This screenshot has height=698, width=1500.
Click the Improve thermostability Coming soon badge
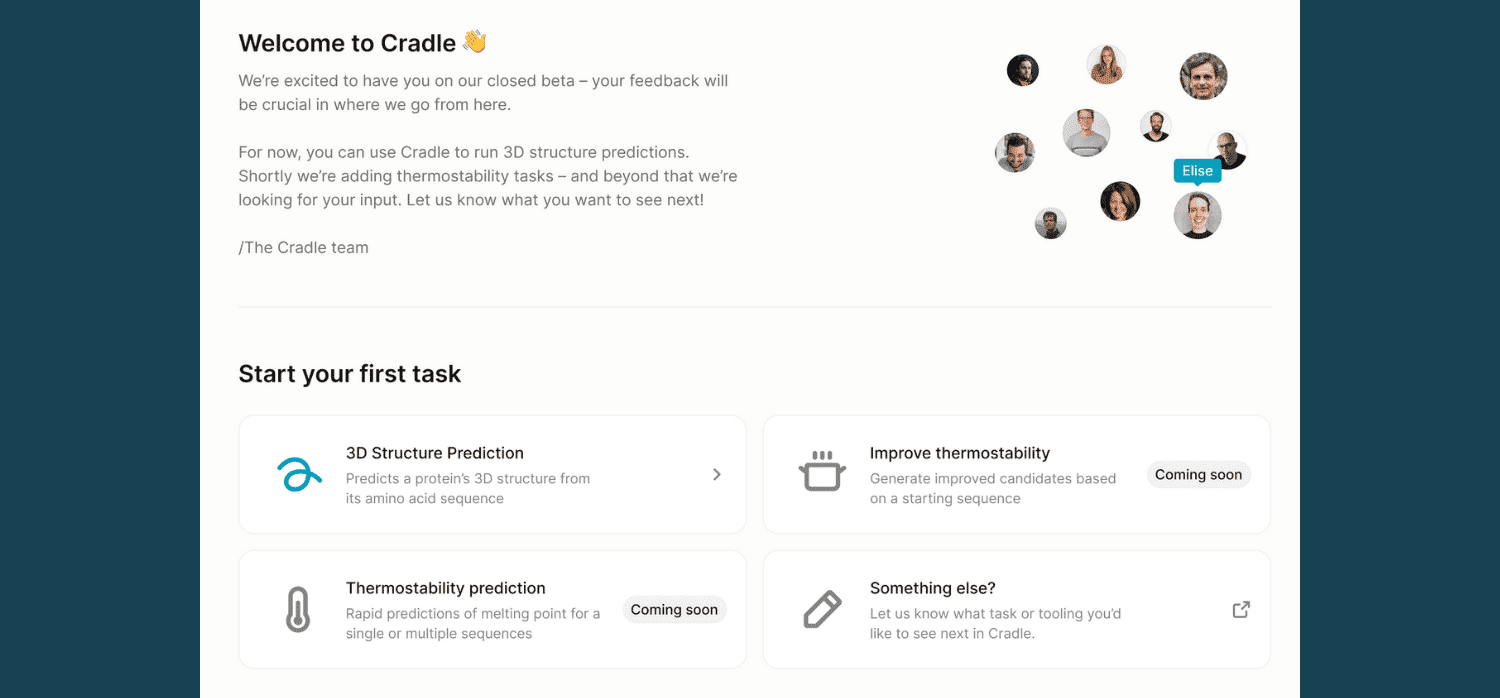tap(1198, 475)
